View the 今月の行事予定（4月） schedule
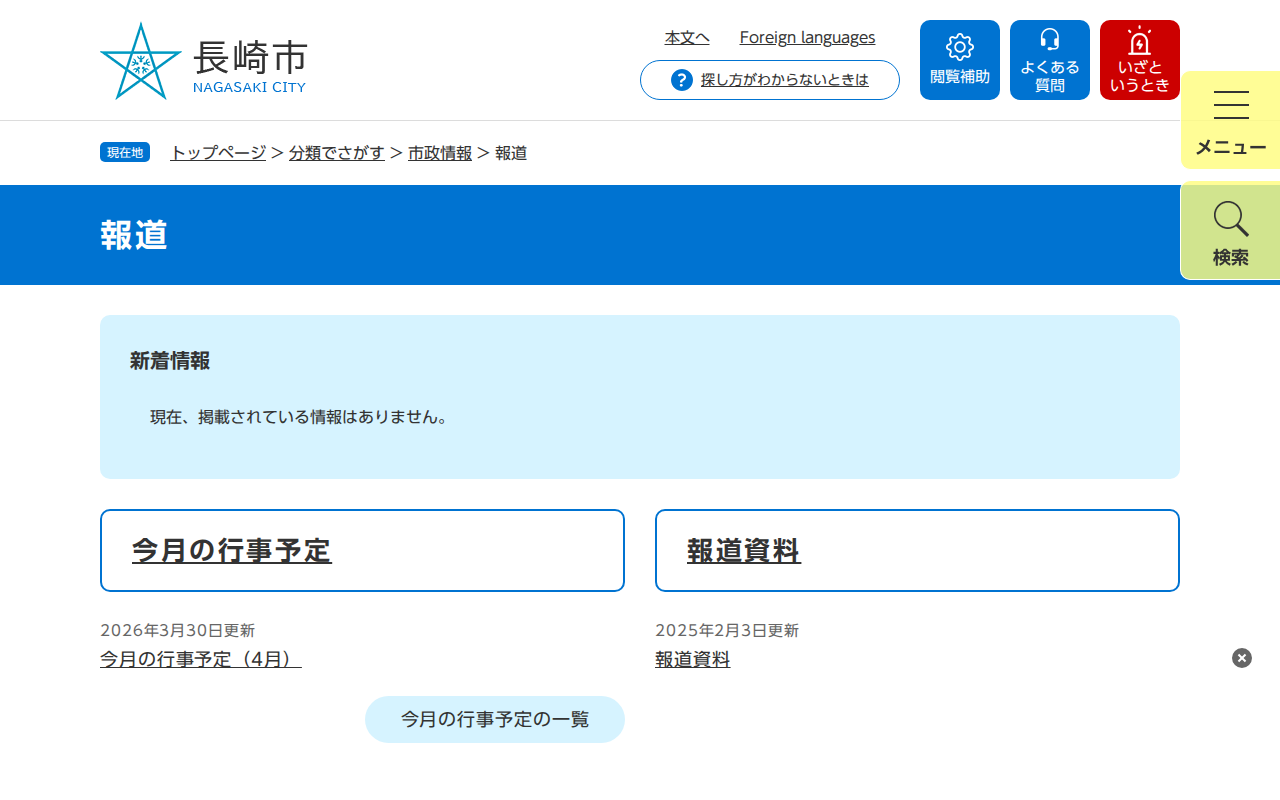 [x=196, y=659]
